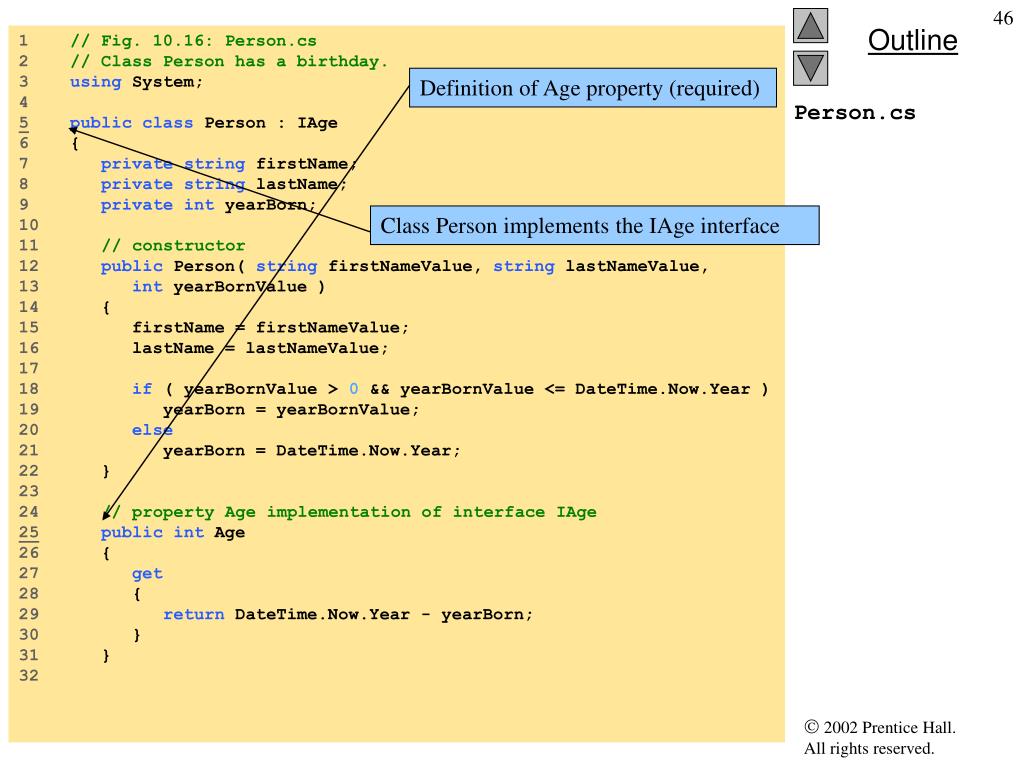This screenshot has width=1024, height=768.
Task: Click slide number 46
Action: [1003, 18]
